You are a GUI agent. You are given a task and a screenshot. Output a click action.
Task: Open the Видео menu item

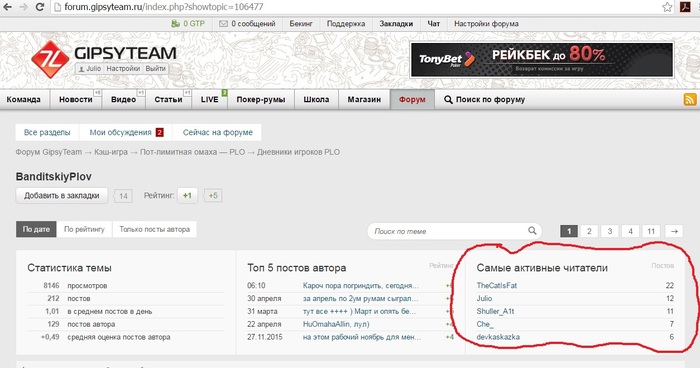[123, 100]
